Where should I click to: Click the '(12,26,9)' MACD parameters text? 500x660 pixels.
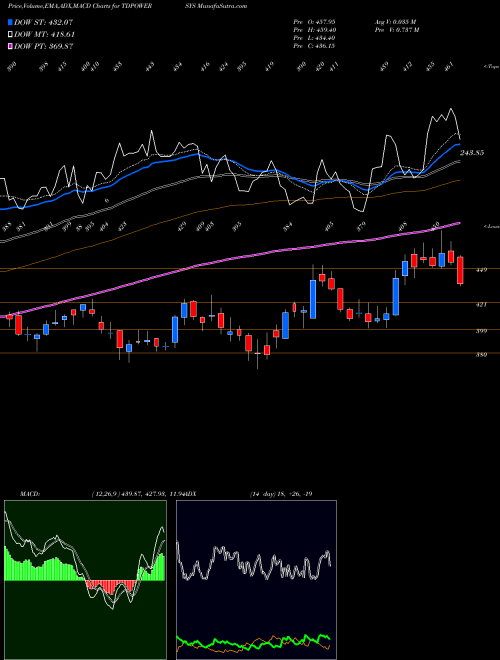pos(106,494)
